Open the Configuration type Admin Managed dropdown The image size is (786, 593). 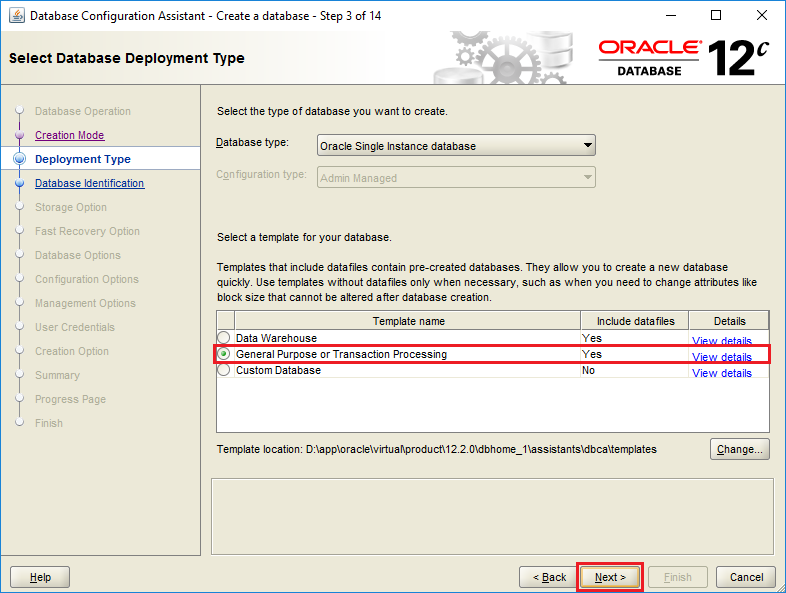[456, 177]
